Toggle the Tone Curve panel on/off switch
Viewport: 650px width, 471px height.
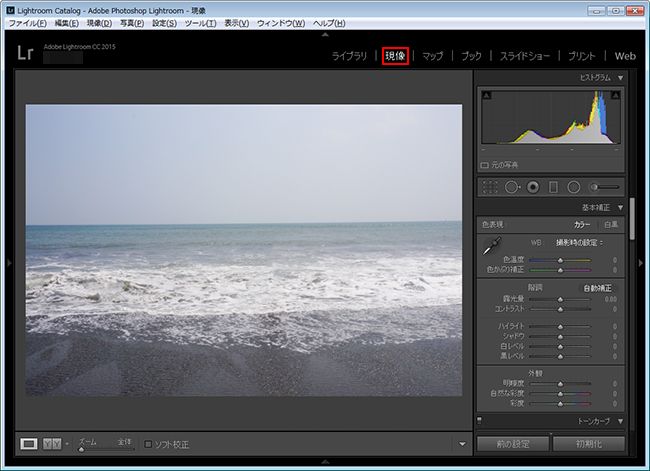(x=480, y=420)
